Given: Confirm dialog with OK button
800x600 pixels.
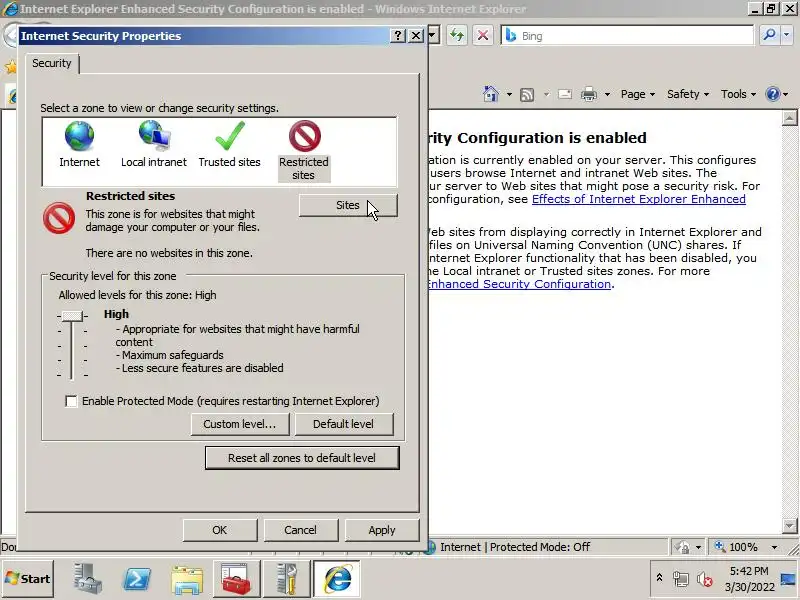Looking at the screenshot, I should pyautogui.click(x=220, y=530).
